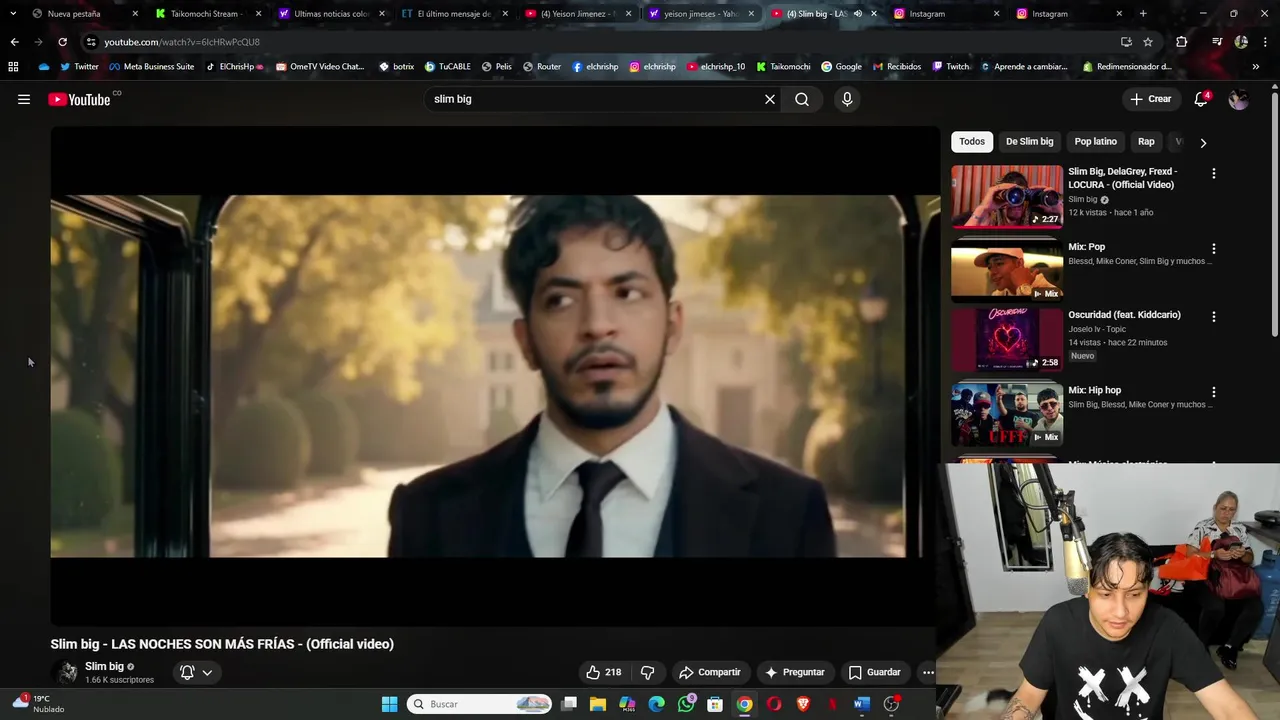This screenshot has height=720, width=1280.
Task: Select the Todos filter chip
Action: pyautogui.click(x=972, y=142)
